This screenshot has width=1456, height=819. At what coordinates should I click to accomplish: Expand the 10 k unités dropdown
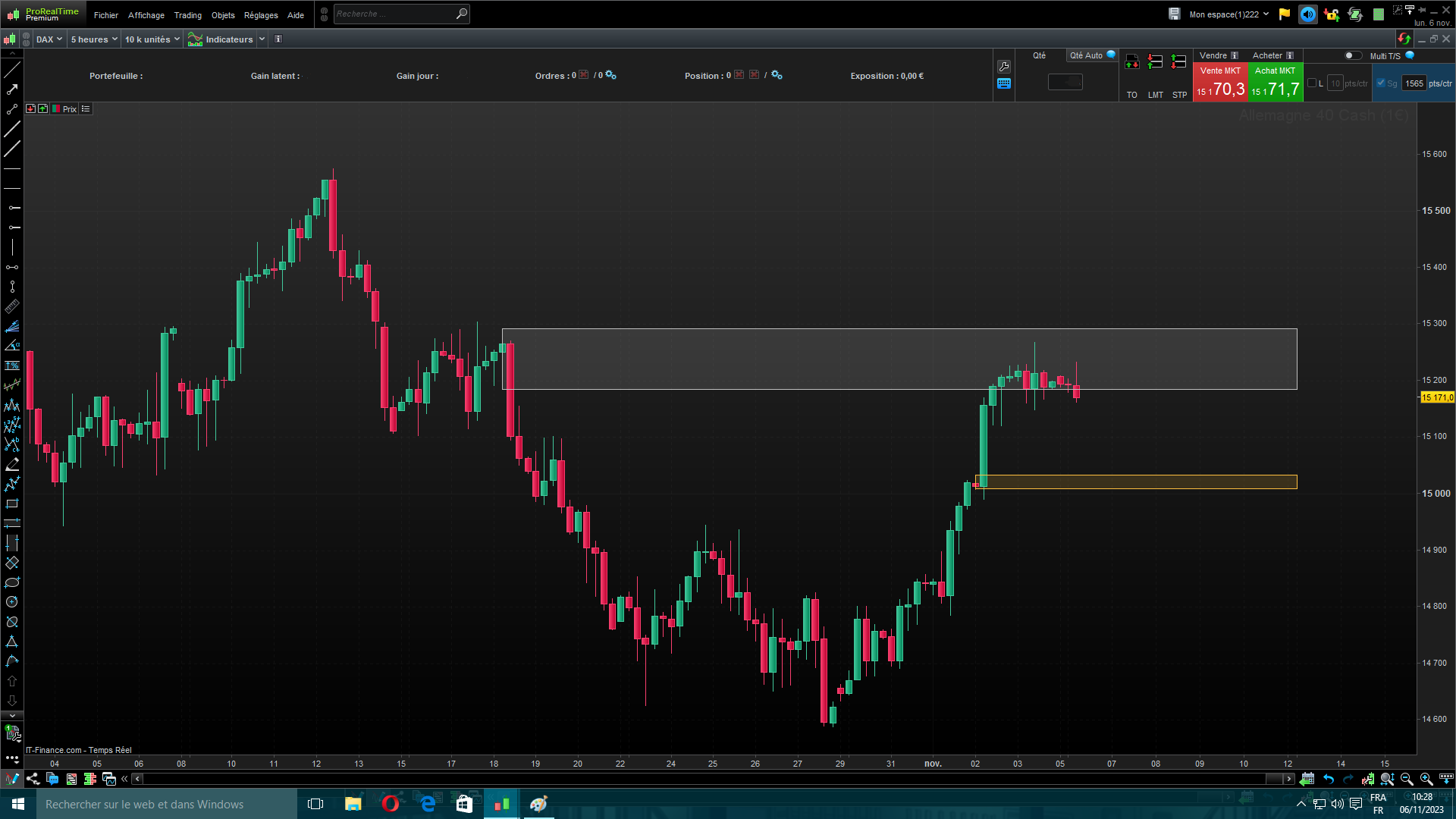152,39
